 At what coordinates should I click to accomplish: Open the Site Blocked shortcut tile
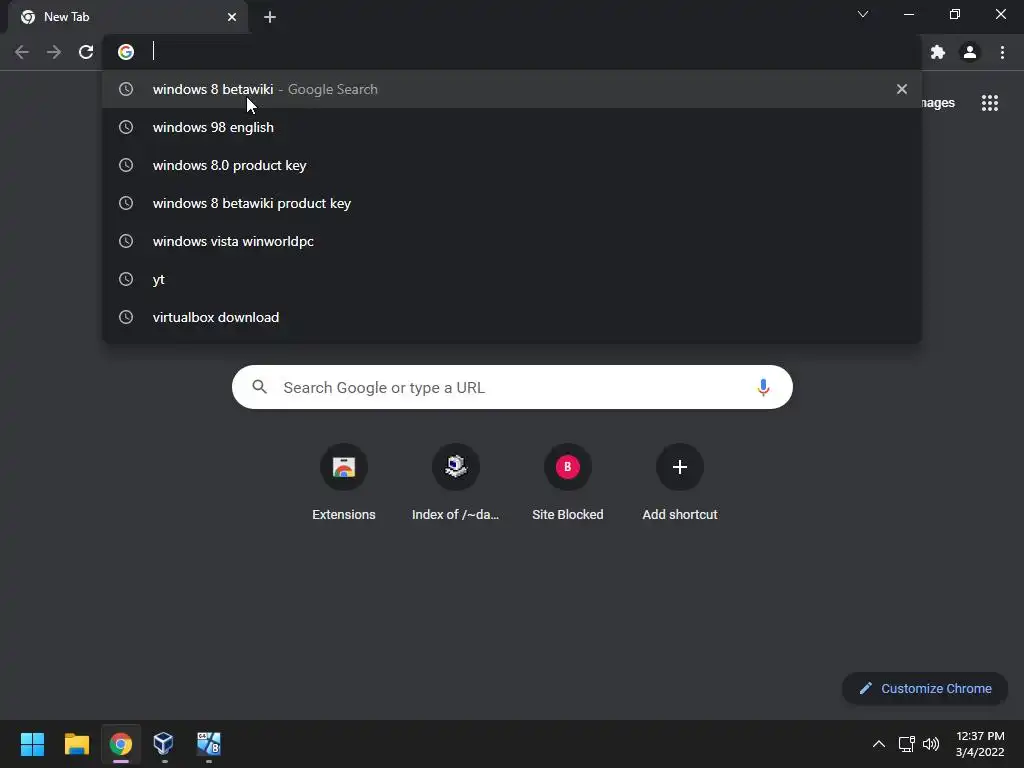pos(568,483)
